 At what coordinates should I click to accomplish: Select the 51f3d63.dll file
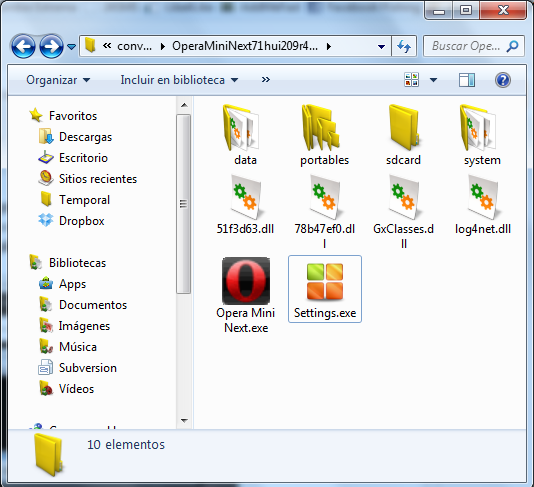(245, 205)
